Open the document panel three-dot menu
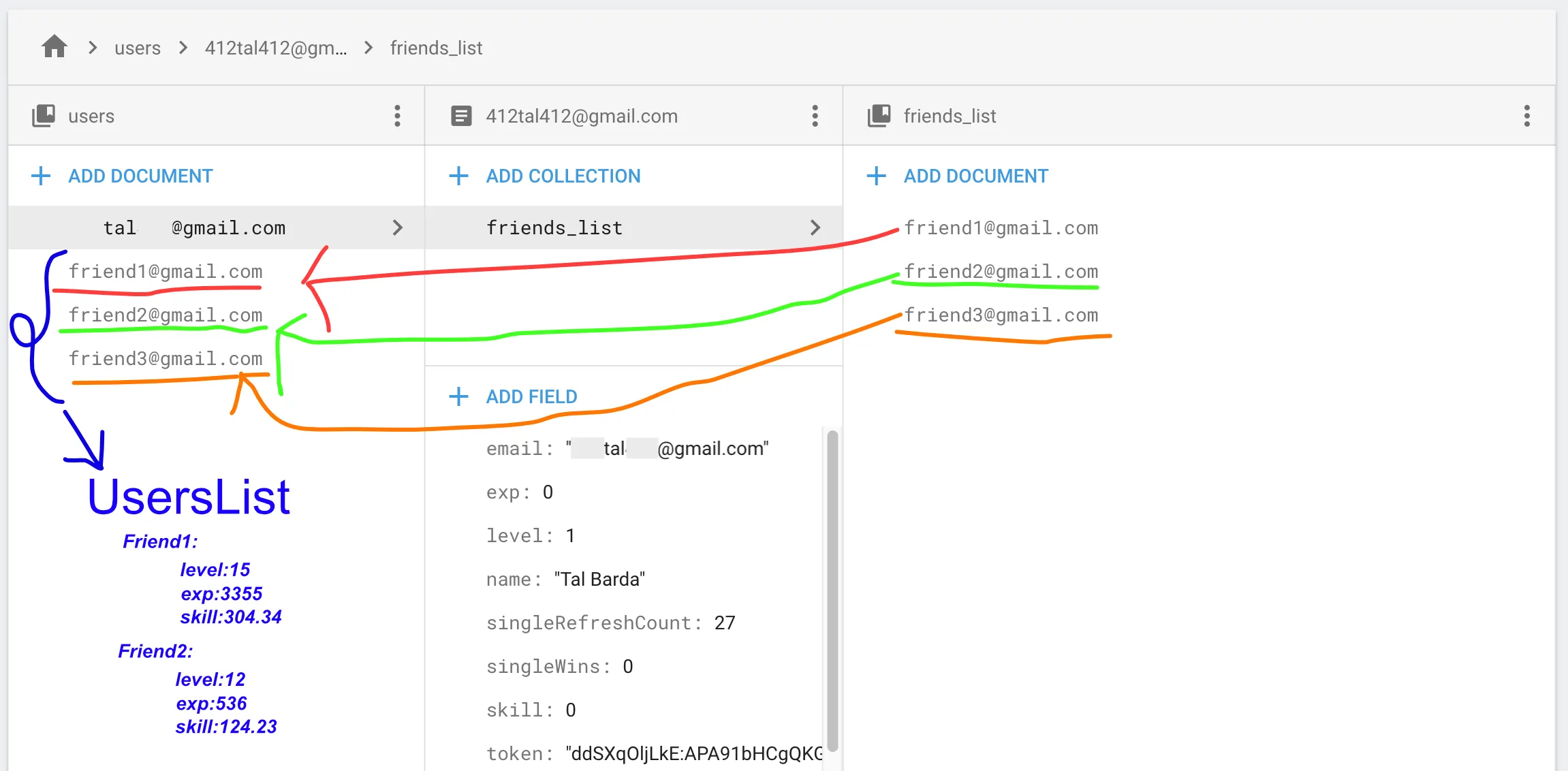1568x771 pixels. coord(815,116)
